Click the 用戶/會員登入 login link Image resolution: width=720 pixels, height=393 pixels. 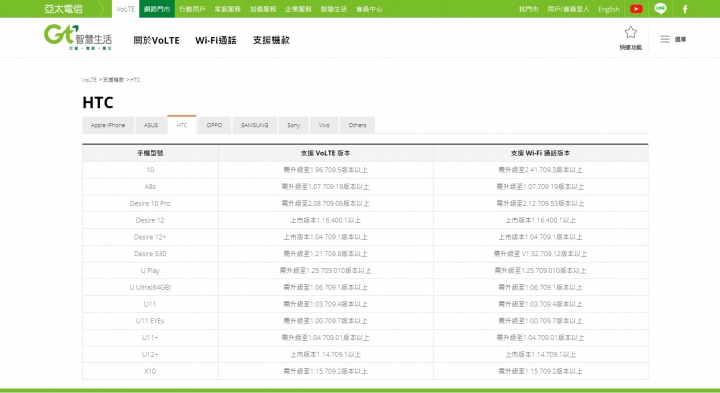point(568,9)
